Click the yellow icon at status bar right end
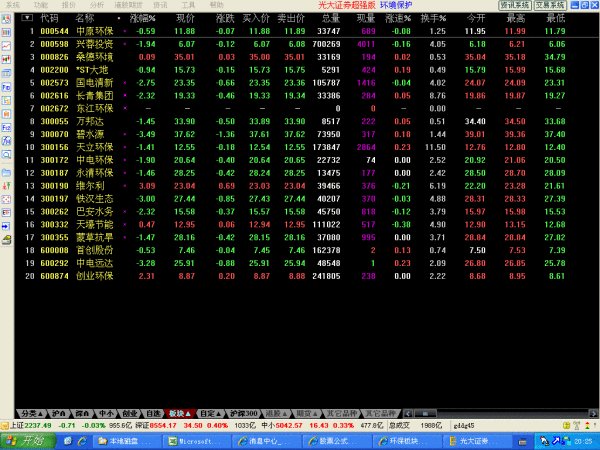This screenshot has height=450, width=600. 566,425
